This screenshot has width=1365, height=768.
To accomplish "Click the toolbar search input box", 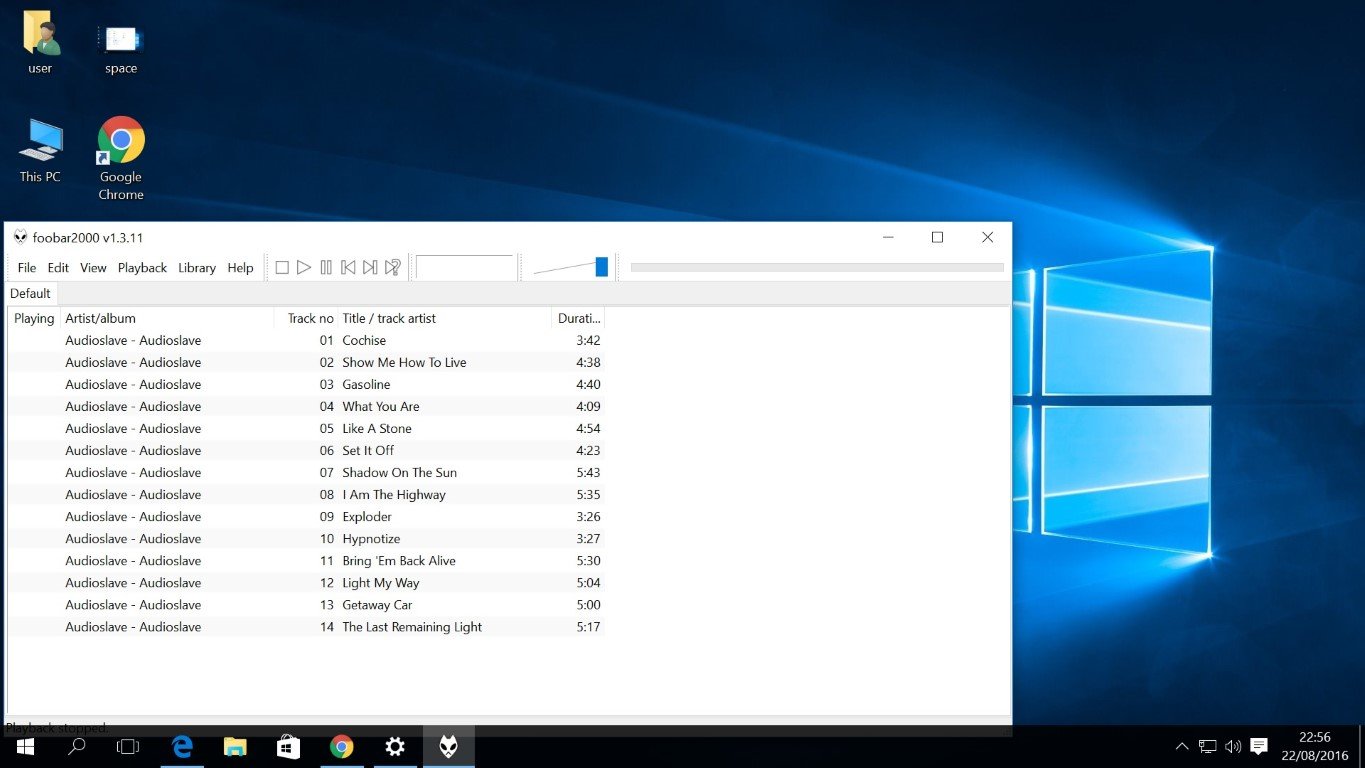I will [465, 268].
